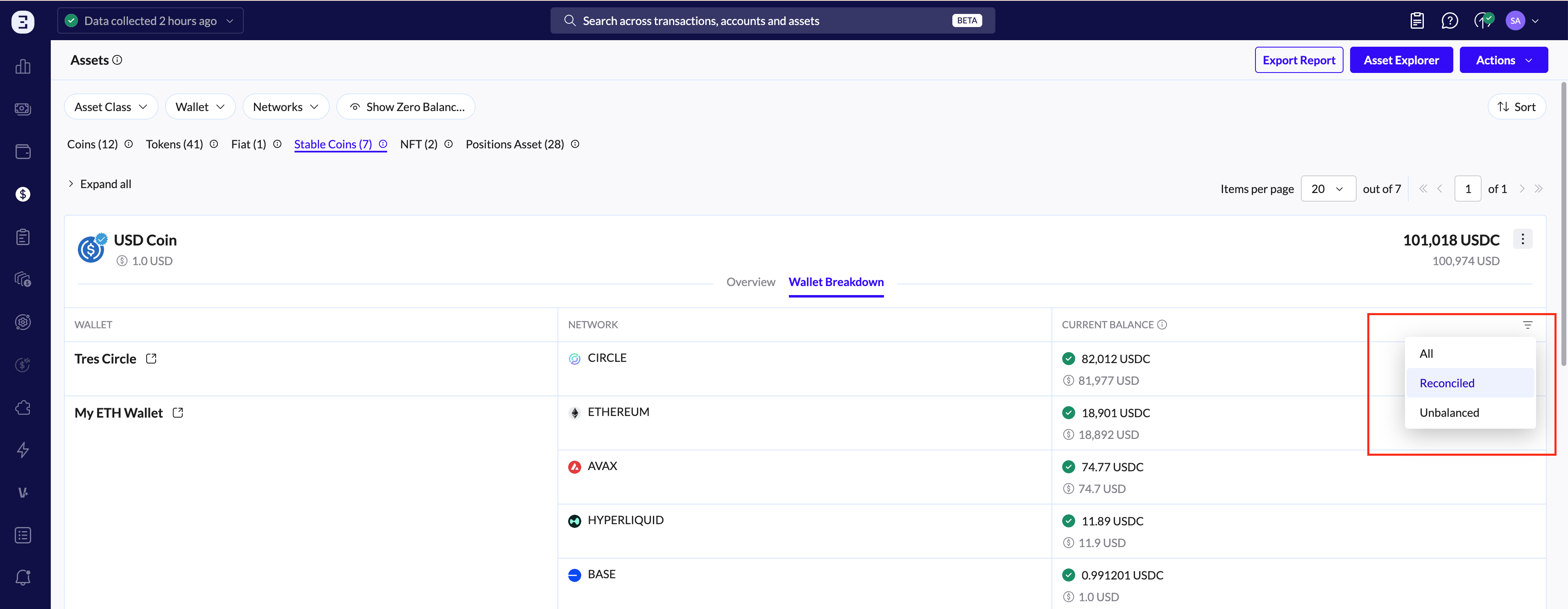
Task: Select the Coins (12) tab
Action: pos(93,144)
